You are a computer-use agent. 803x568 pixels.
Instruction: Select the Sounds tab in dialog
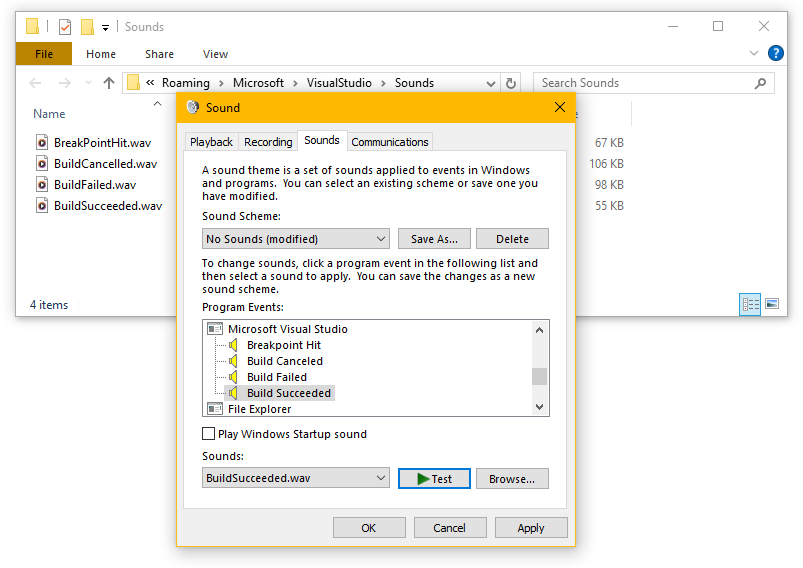tap(322, 140)
